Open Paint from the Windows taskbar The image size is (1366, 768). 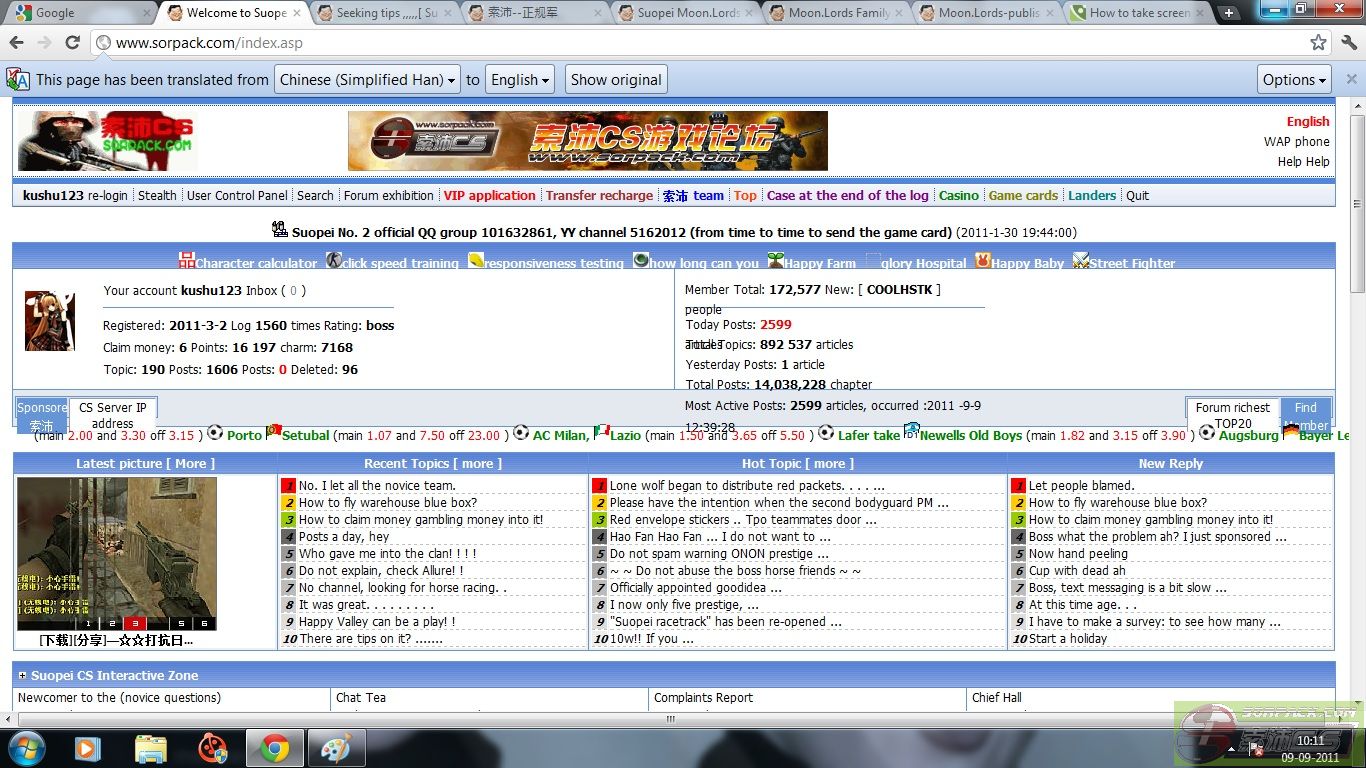tap(336, 748)
